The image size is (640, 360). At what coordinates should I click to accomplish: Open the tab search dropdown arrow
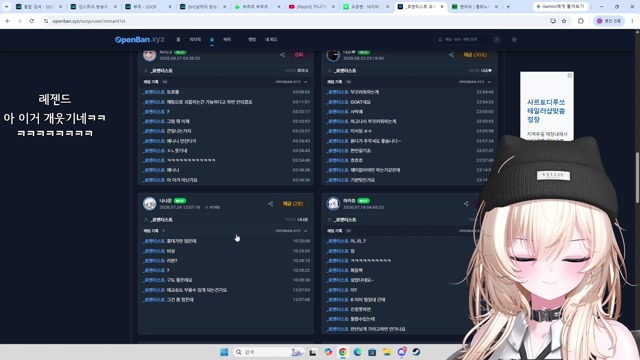6,7
